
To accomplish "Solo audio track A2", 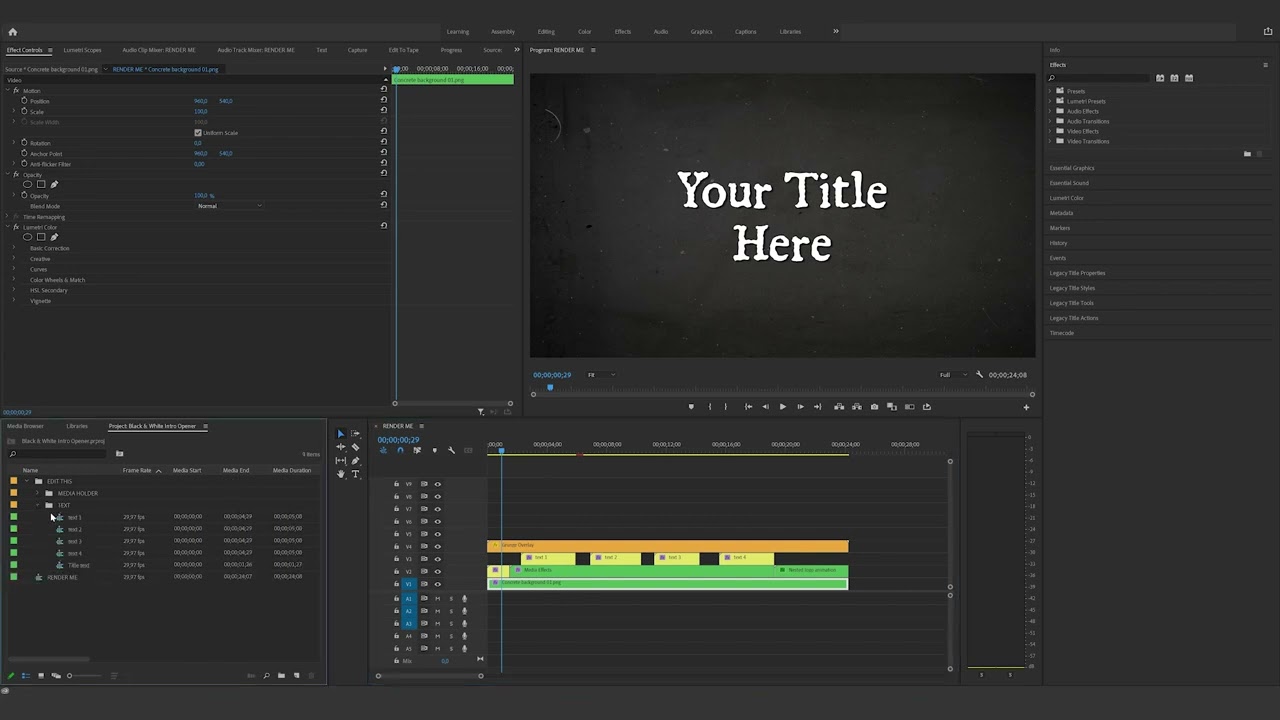I will (x=450, y=611).
